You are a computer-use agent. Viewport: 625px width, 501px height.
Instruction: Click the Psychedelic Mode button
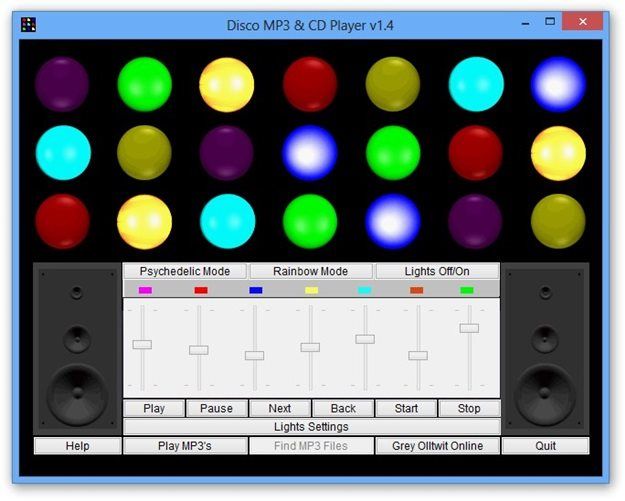185,271
